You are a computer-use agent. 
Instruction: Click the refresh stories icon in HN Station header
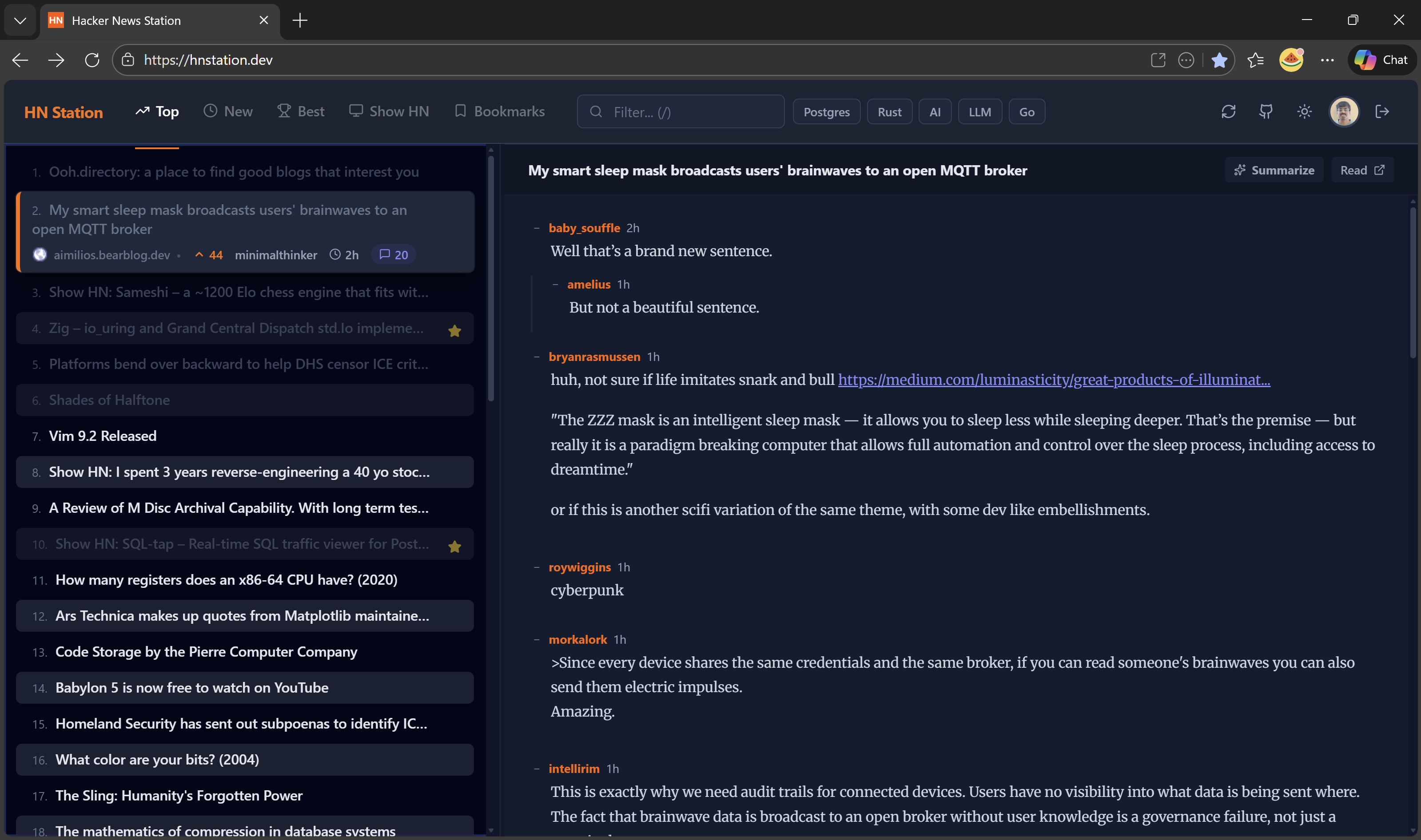click(1228, 111)
